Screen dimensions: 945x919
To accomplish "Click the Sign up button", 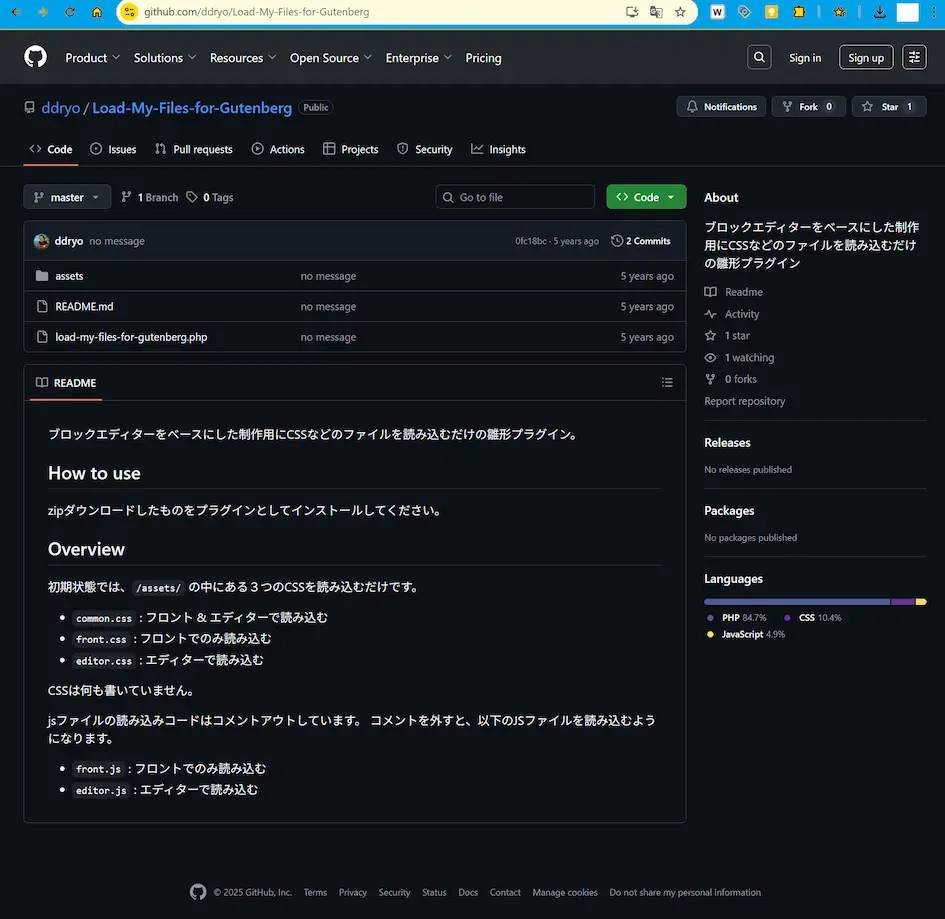I will tap(866, 57).
